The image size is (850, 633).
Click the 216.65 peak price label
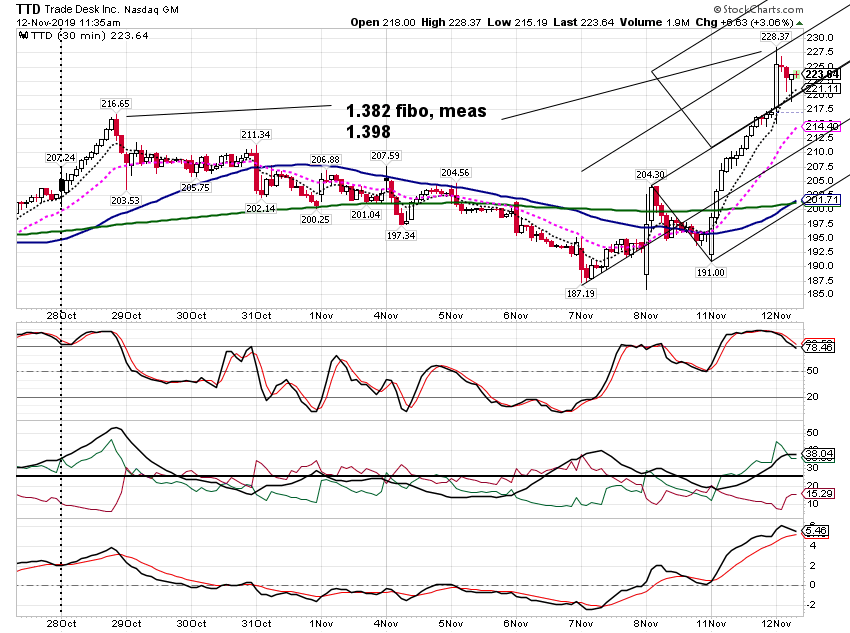tap(115, 104)
